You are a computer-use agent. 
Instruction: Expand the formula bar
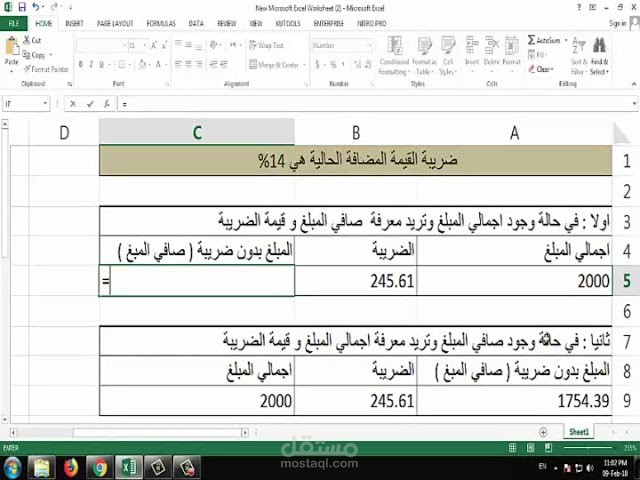pos(634,104)
